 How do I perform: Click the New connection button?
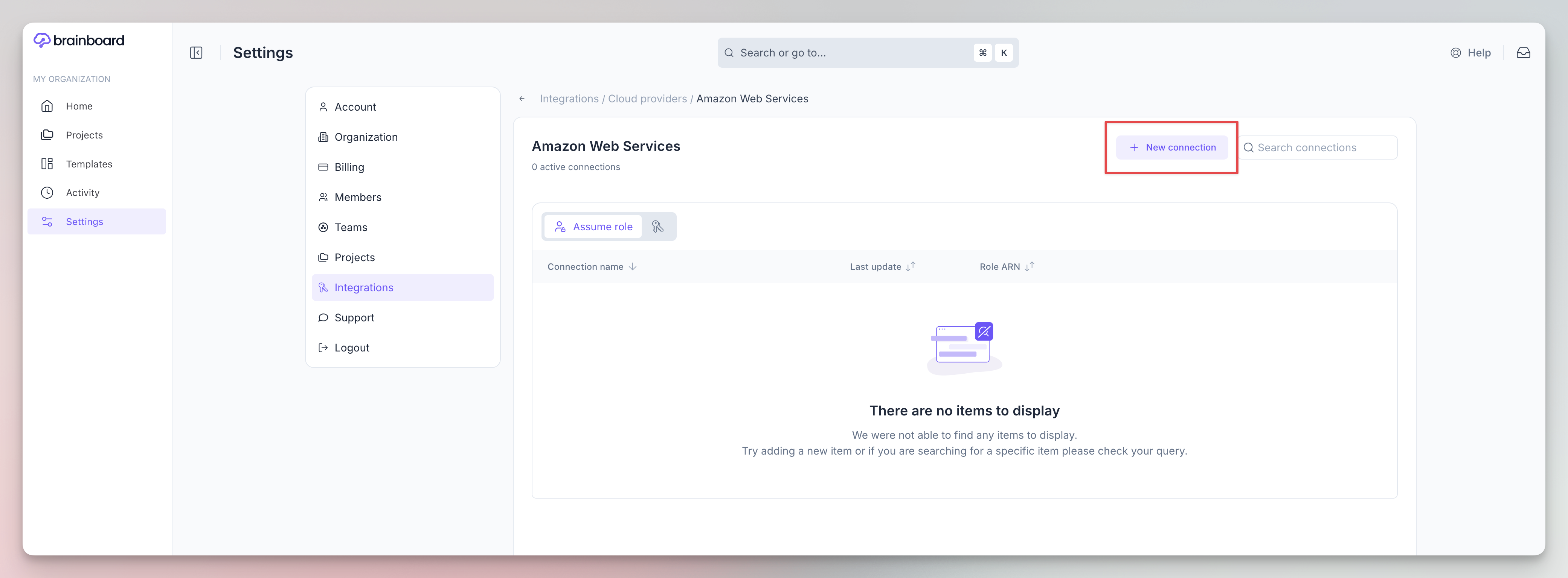pyautogui.click(x=1172, y=147)
